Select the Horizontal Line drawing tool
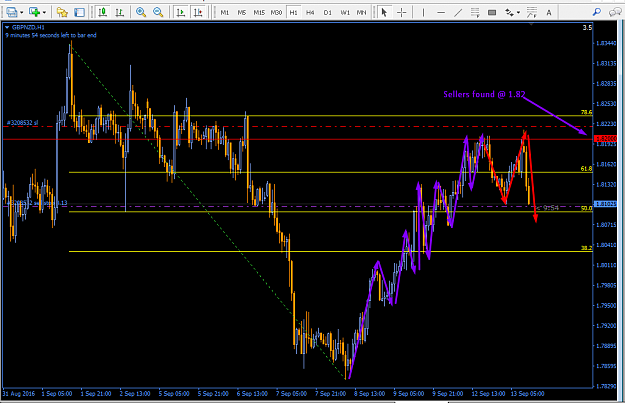The width and height of the screenshot is (625, 403). (441, 12)
